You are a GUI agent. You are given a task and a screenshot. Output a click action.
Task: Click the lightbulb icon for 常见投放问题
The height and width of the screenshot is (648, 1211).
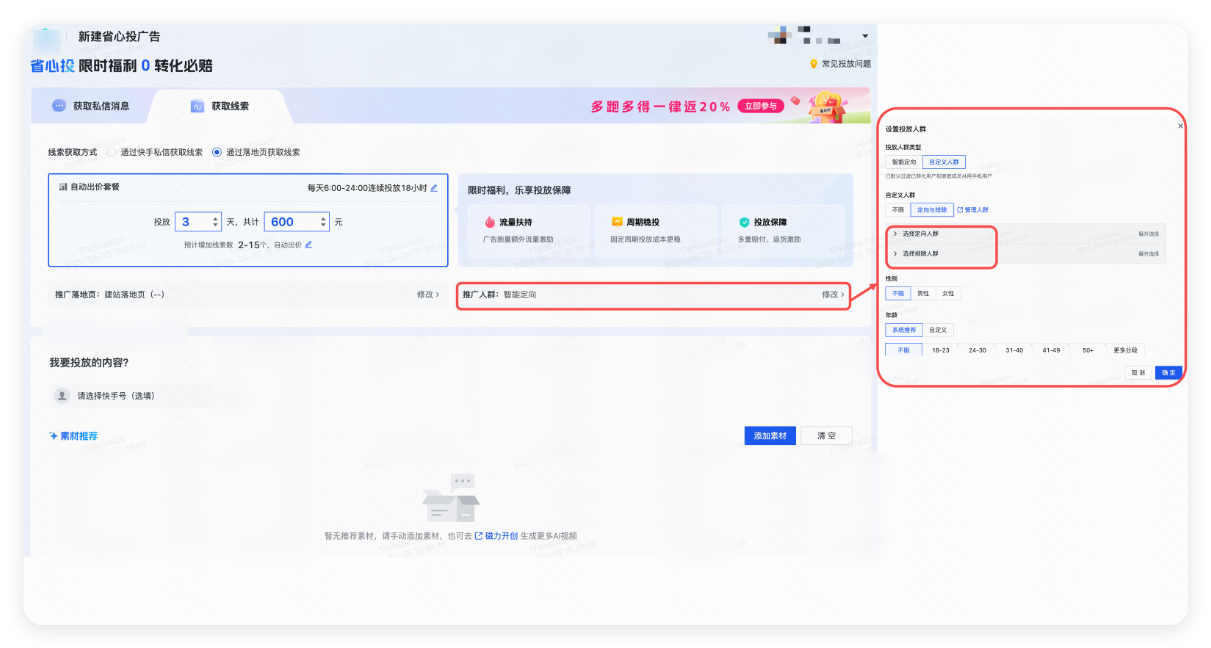(x=814, y=64)
